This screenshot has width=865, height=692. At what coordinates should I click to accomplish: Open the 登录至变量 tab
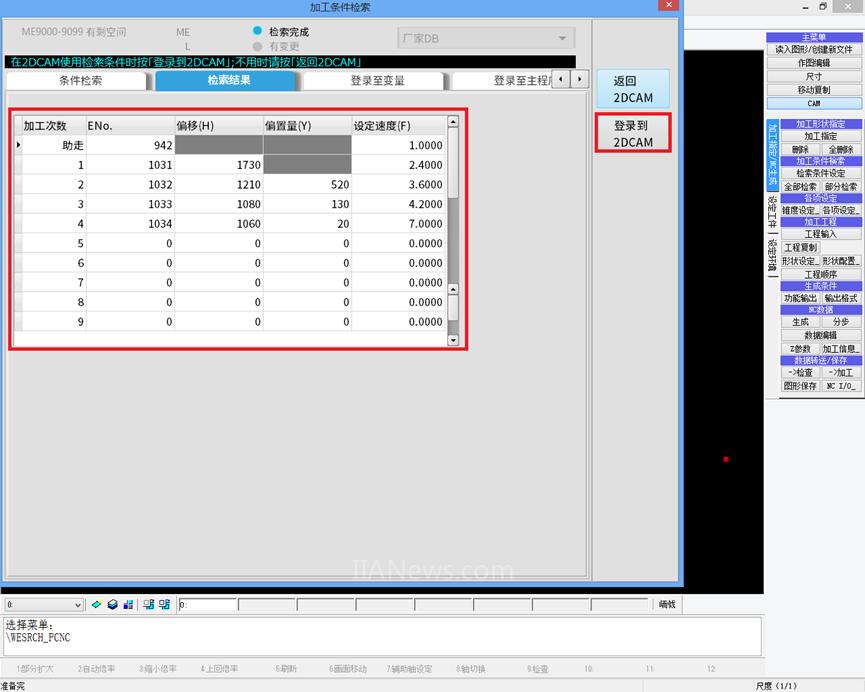(377, 81)
